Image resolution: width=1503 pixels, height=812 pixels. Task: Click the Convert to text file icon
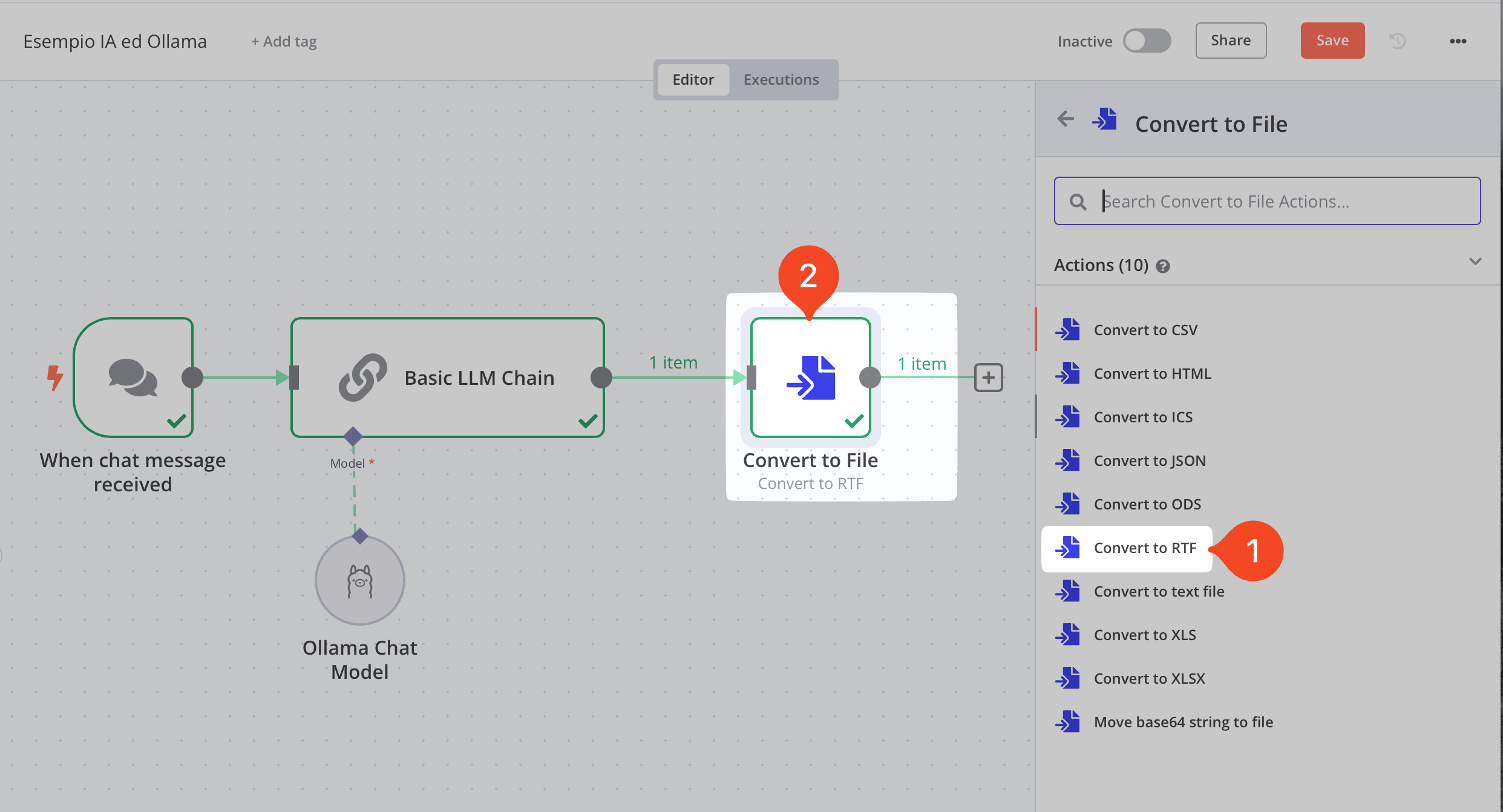[1068, 591]
